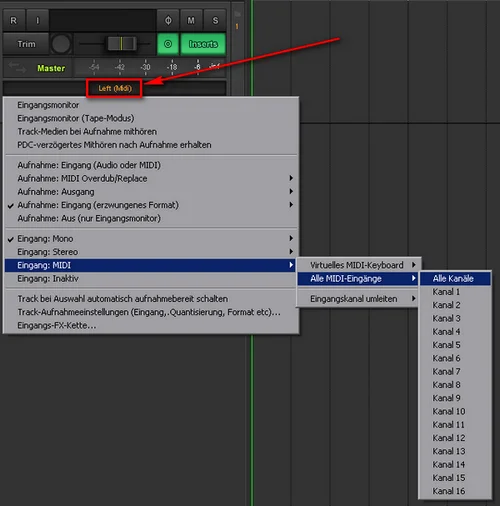Click the routing arrows icon beside Master

coord(17,67)
